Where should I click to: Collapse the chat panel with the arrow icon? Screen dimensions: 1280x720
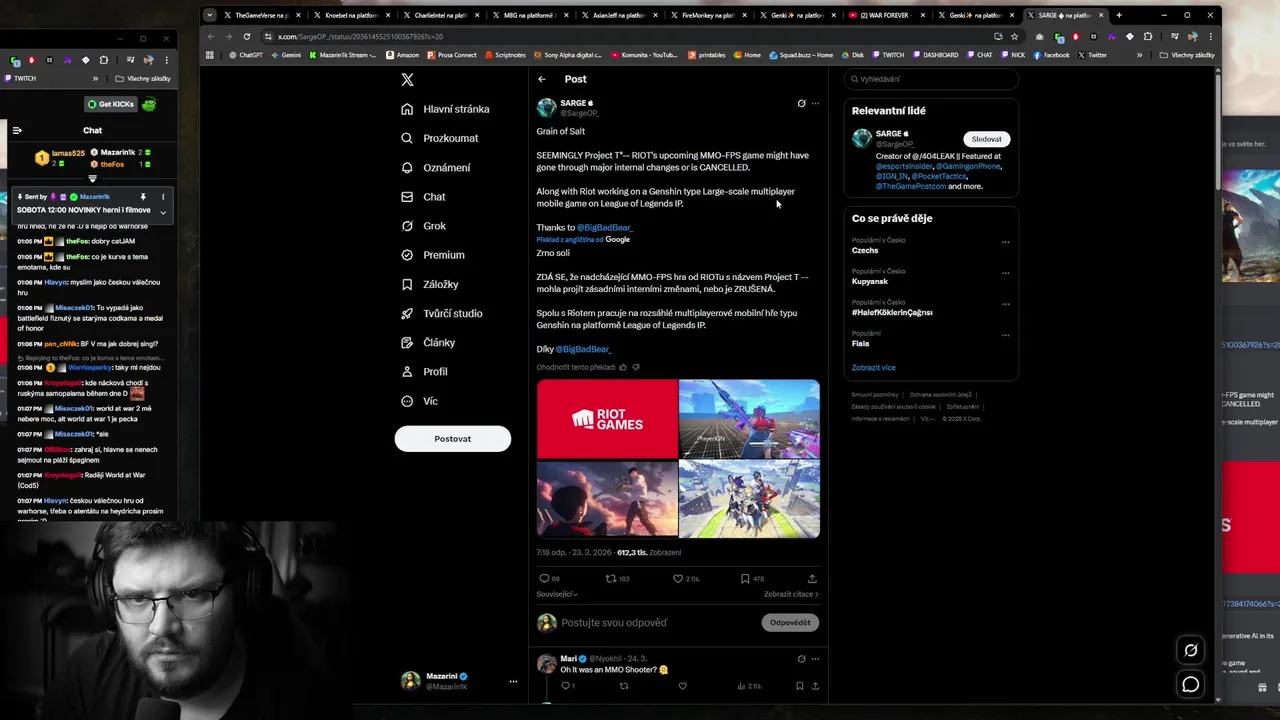tap(17, 130)
